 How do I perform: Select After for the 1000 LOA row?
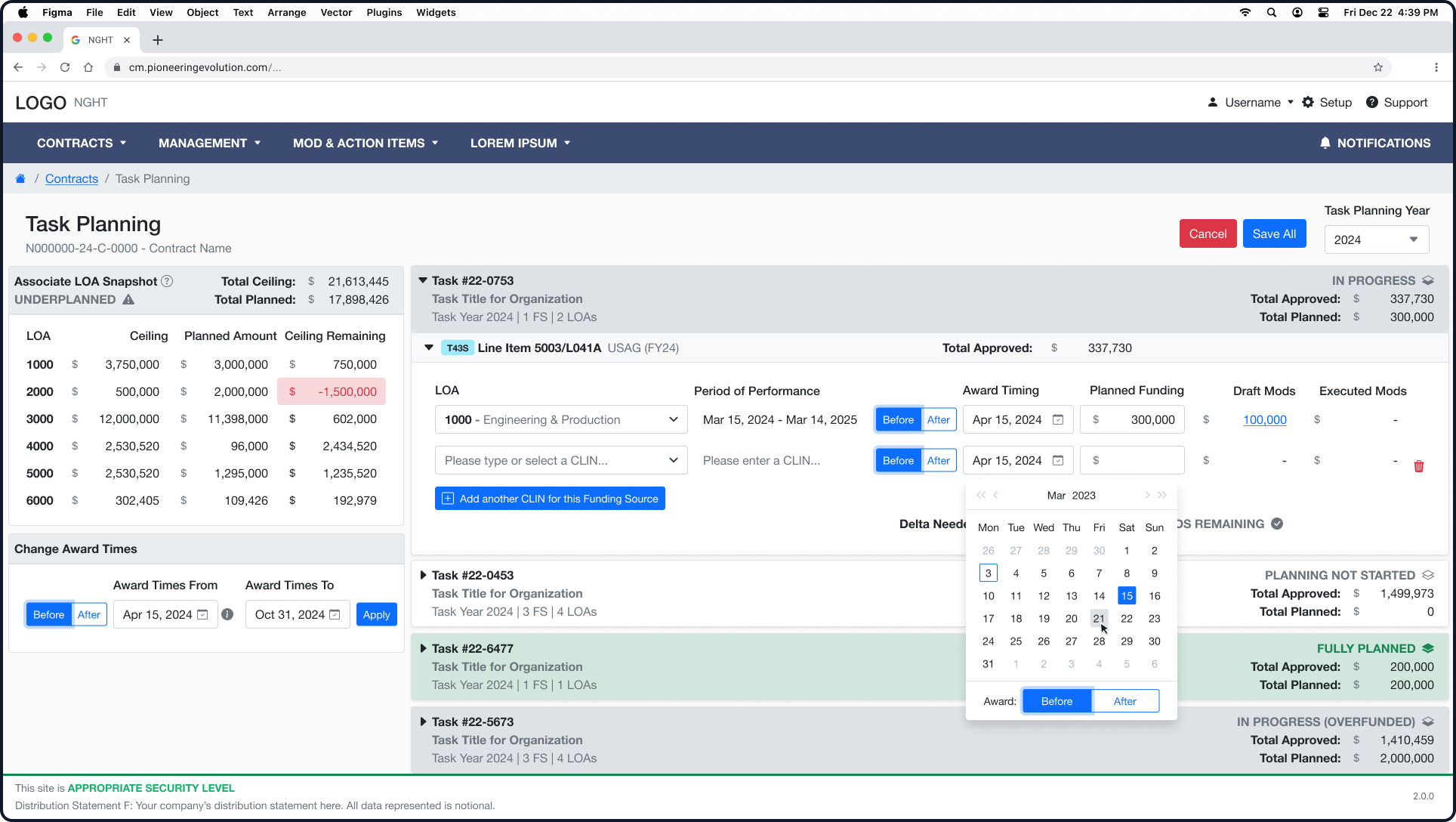938,420
